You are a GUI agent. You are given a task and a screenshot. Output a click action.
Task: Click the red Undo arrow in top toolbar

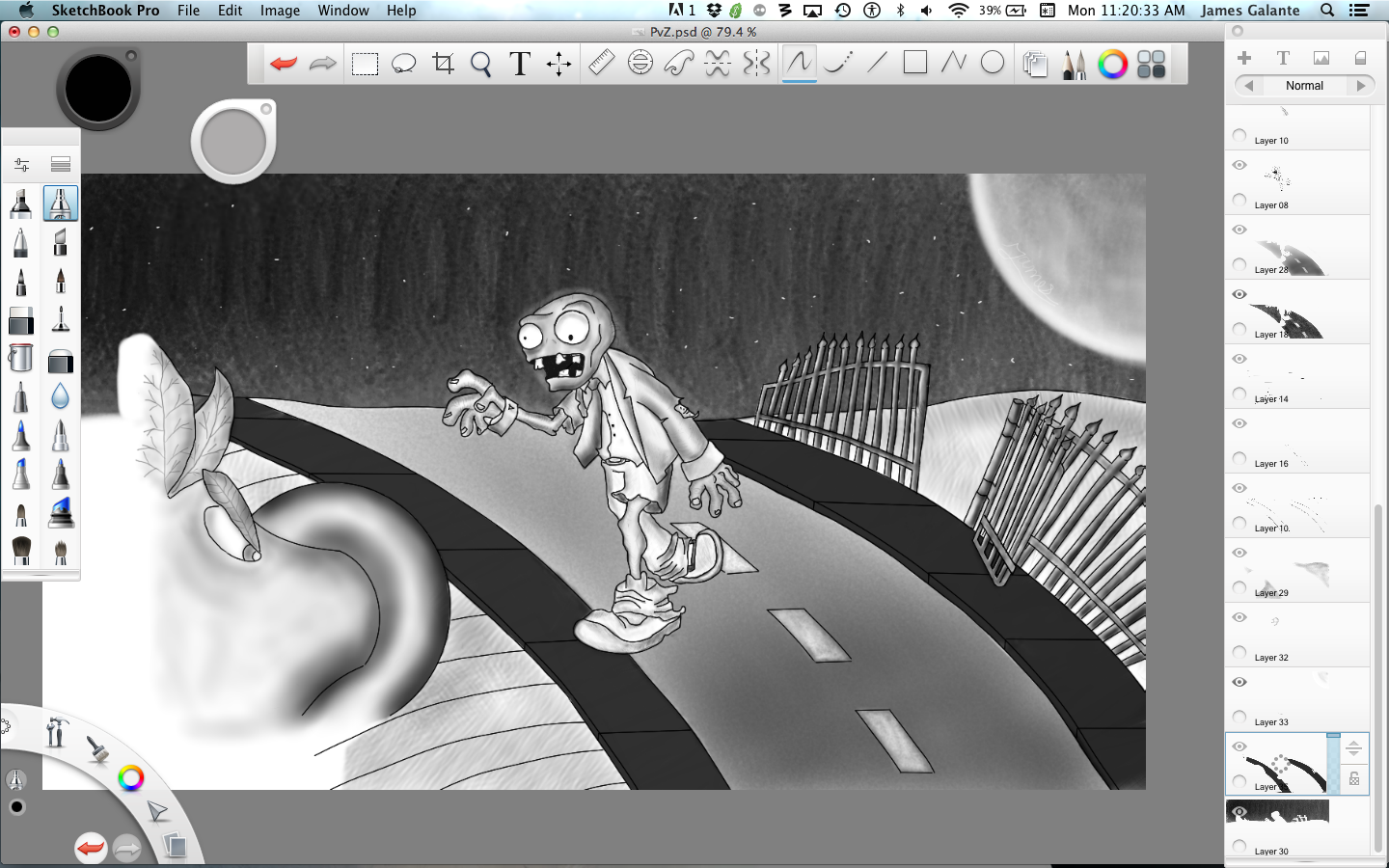pyautogui.click(x=284, y=64)
